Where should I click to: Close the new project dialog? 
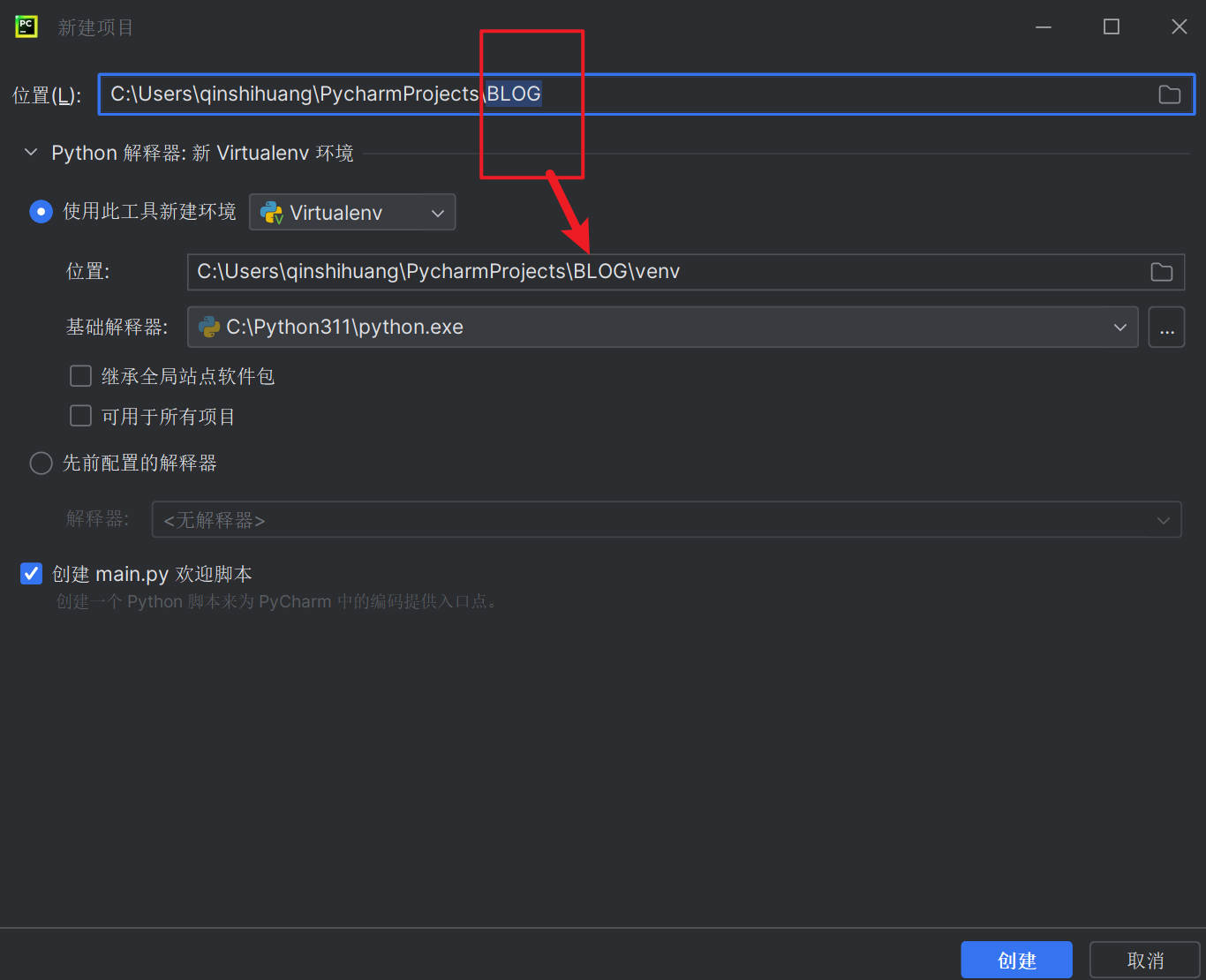(1180, 26)
